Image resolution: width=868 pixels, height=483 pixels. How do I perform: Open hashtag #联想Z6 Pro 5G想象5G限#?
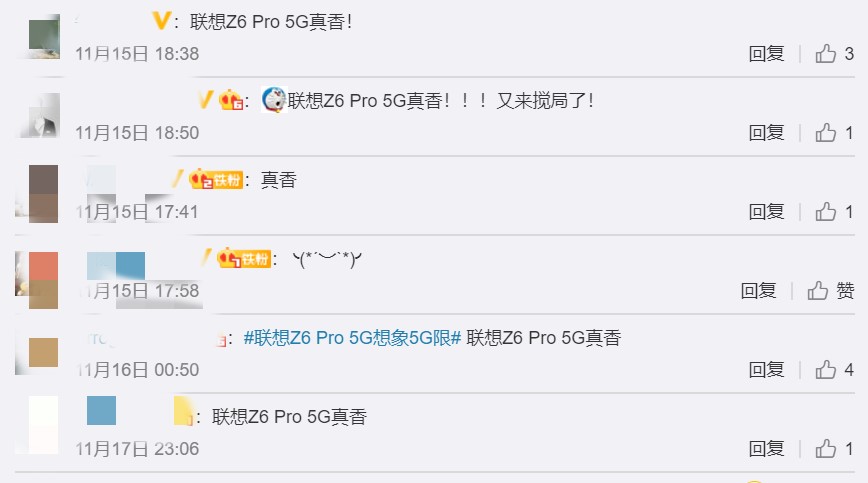click(352, 337)
